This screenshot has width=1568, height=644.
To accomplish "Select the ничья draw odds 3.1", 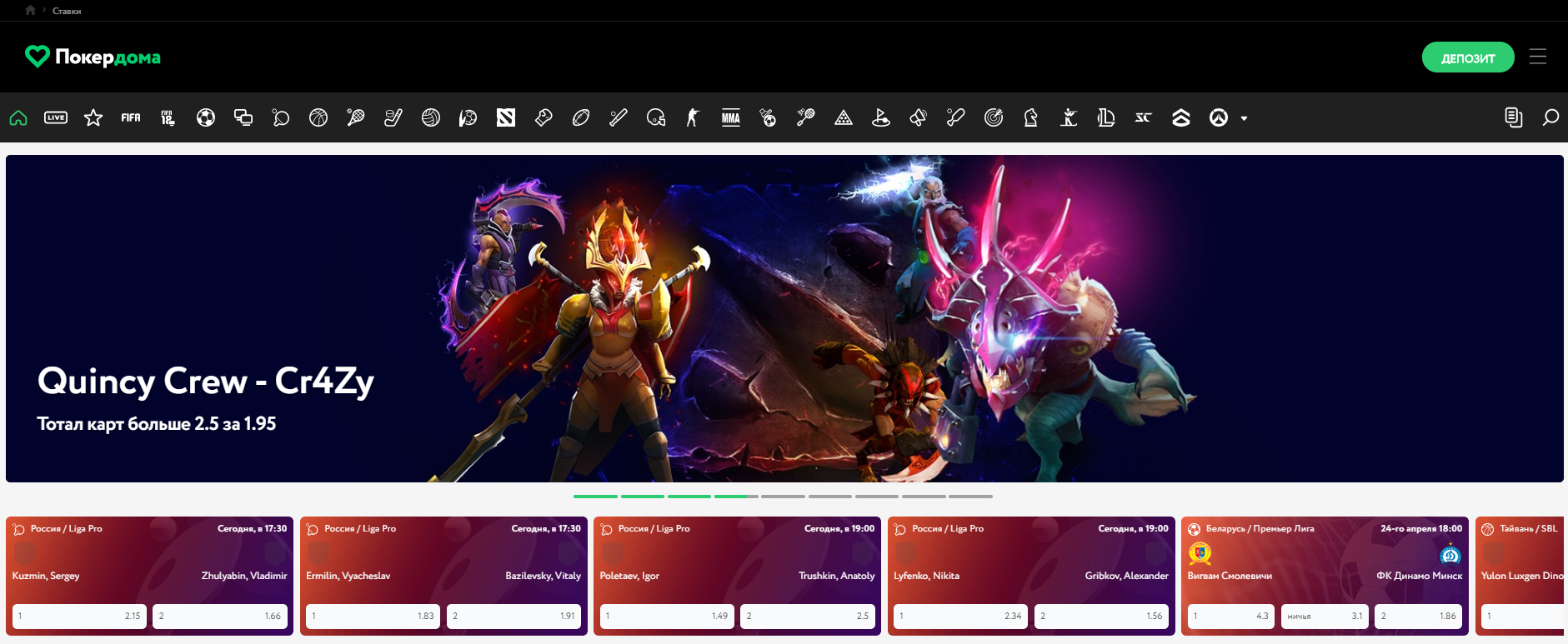I will pyautogui.click(x=1325, y=616).
